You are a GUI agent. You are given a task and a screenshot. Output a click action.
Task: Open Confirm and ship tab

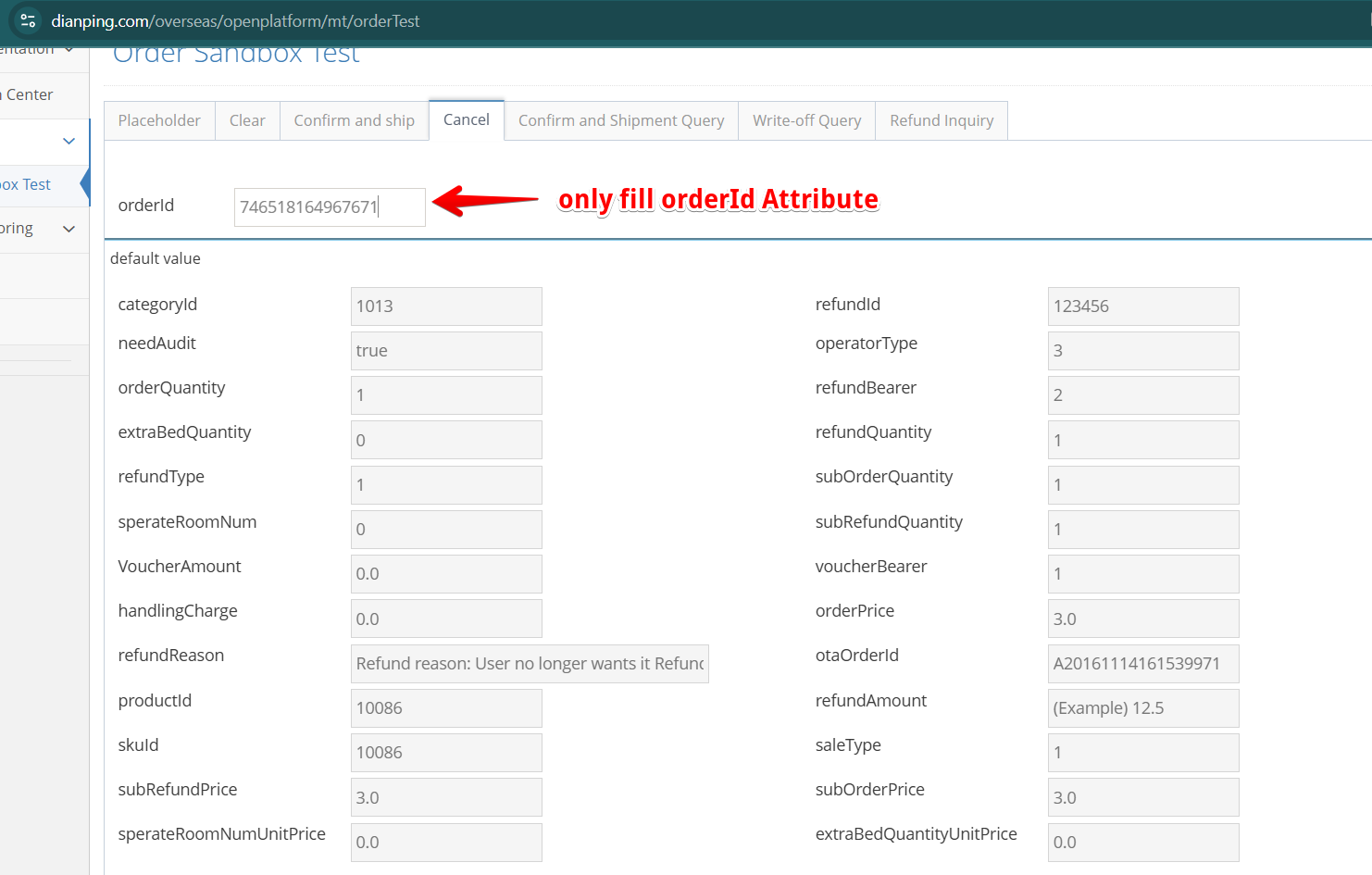pyautogui.click(x=354, y=120)
